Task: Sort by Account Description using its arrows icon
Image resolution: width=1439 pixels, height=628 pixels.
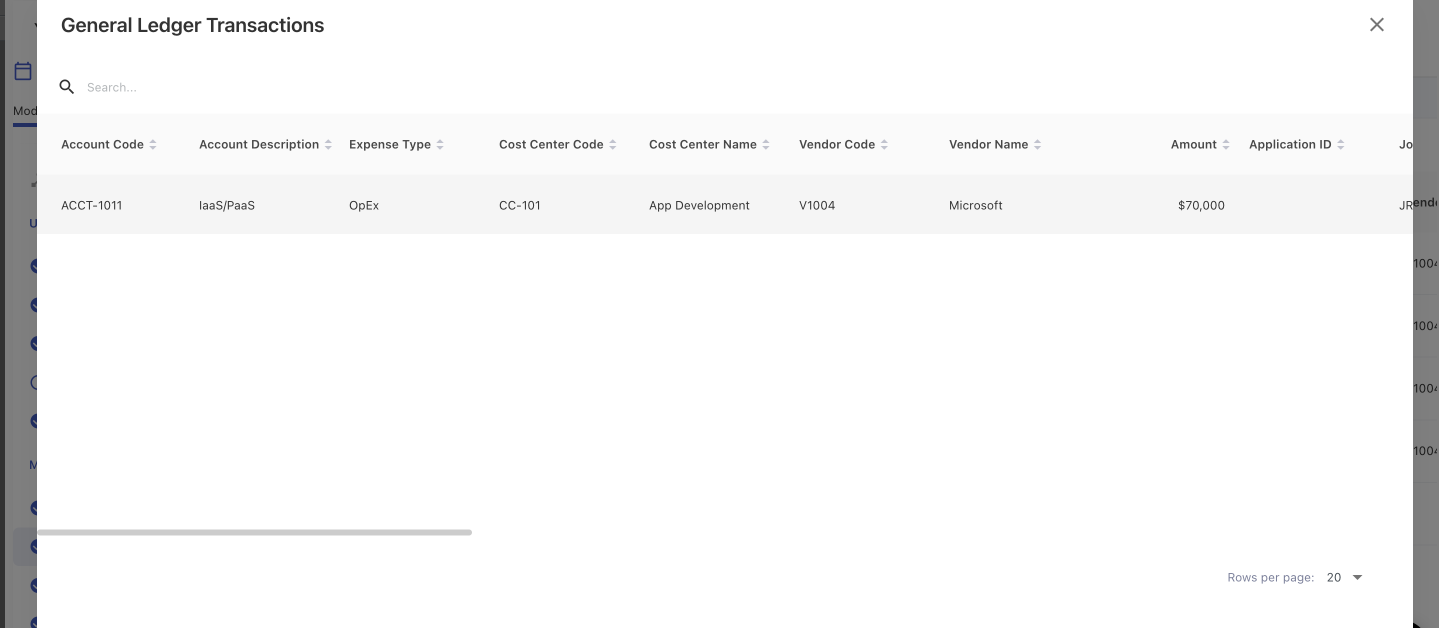Action: point(328,145)
